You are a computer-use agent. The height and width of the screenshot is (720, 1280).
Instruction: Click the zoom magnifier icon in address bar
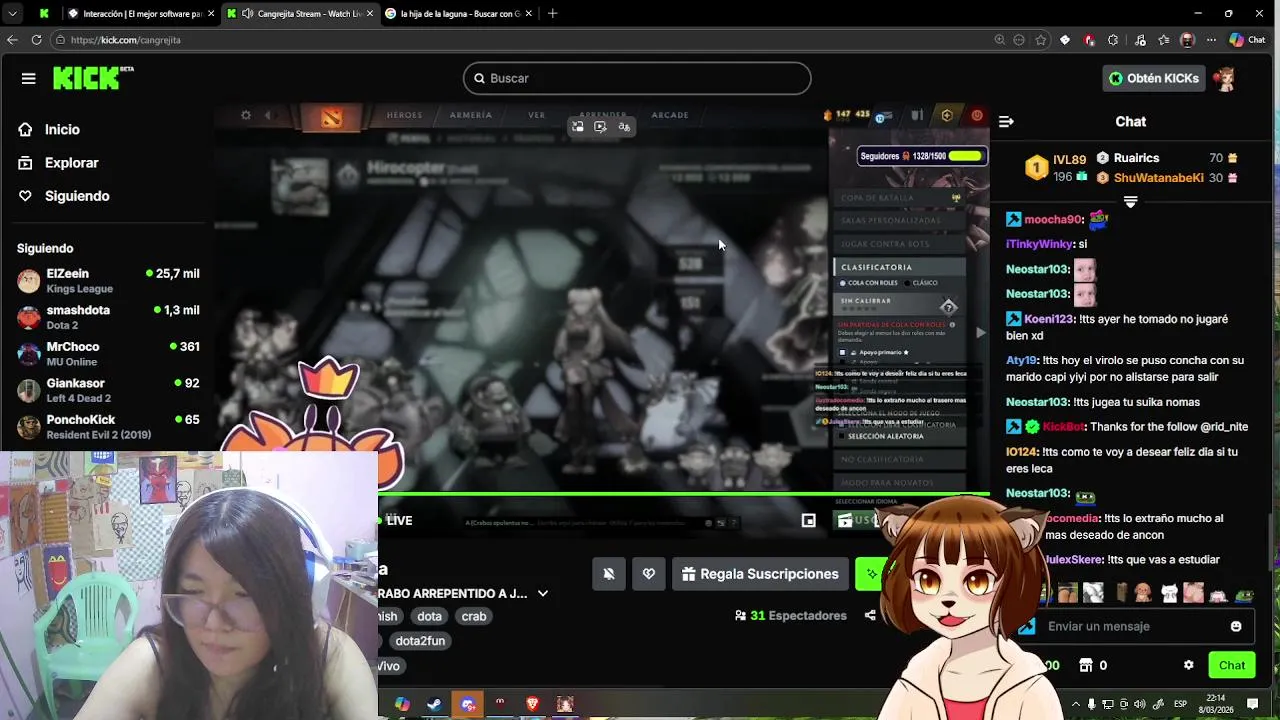click(999, 40)
